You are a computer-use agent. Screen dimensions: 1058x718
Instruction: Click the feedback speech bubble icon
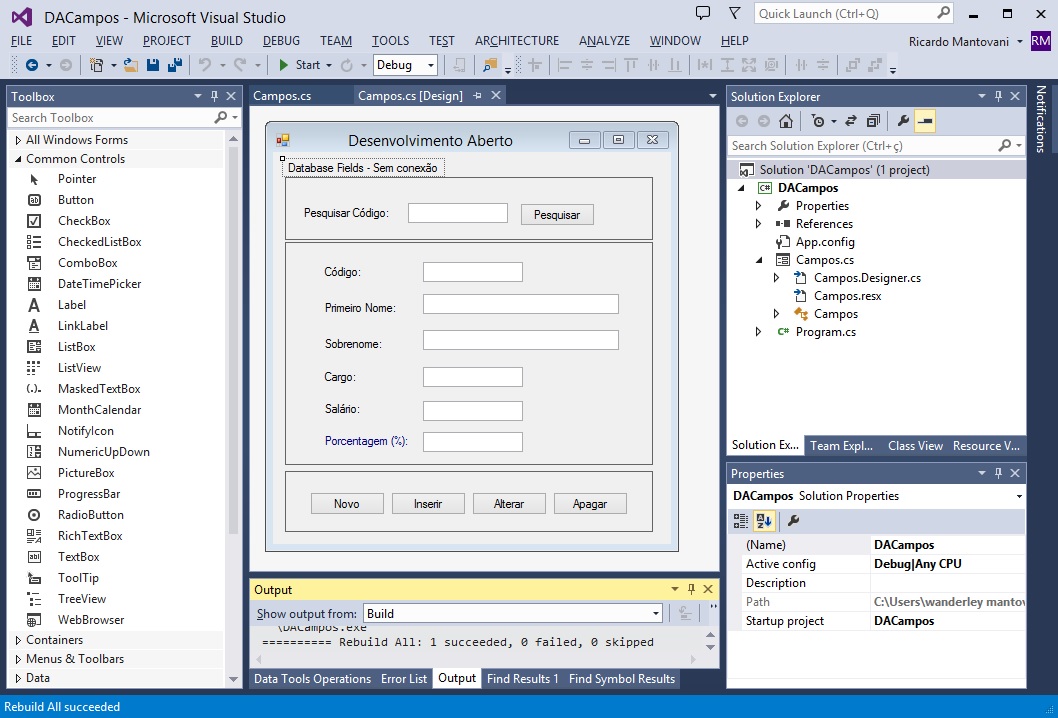click(x=703, y=13)
